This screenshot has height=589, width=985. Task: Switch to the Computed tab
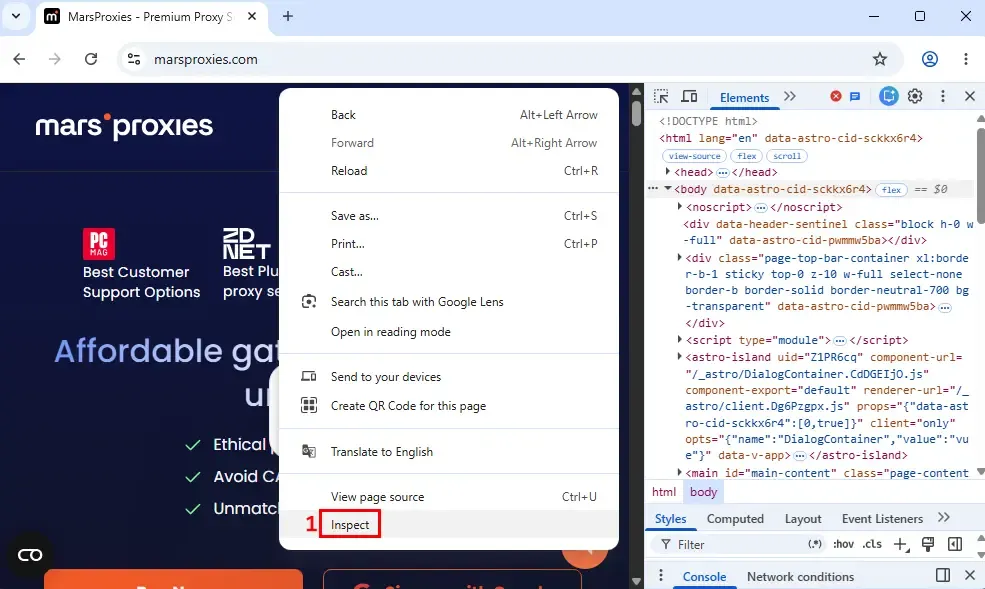[735, 519]
